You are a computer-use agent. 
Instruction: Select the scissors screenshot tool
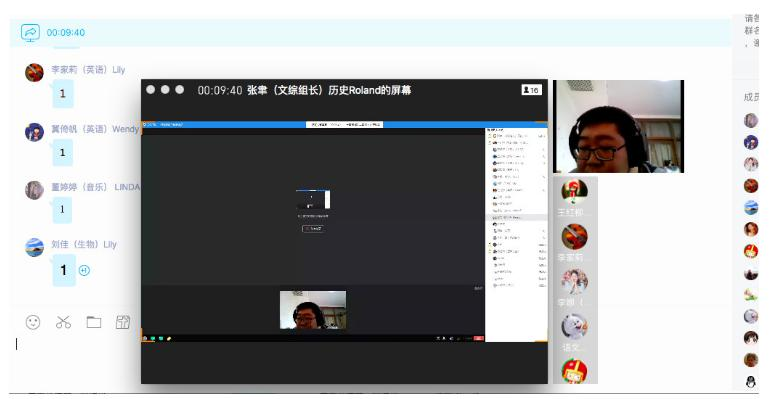click(x=63, y=322)
